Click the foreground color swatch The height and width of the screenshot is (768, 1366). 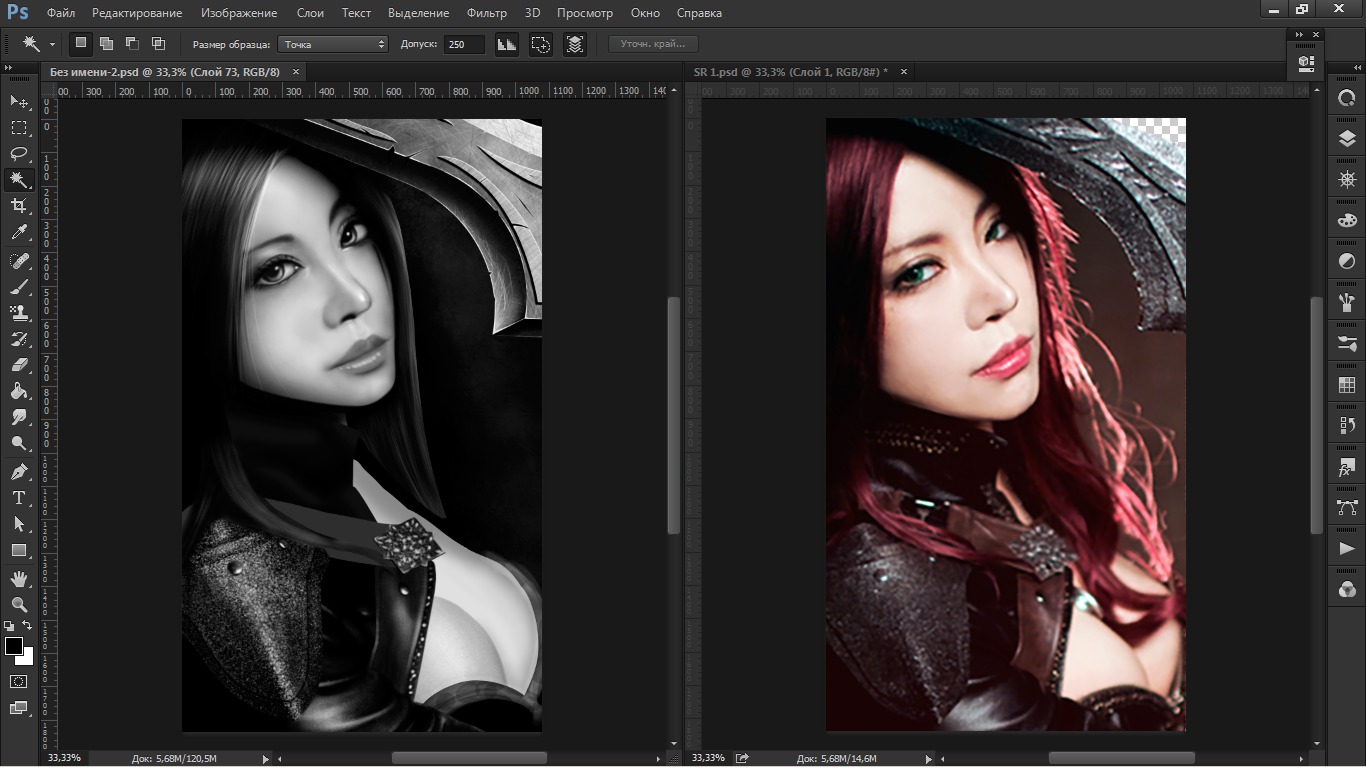tap(14, 646)
